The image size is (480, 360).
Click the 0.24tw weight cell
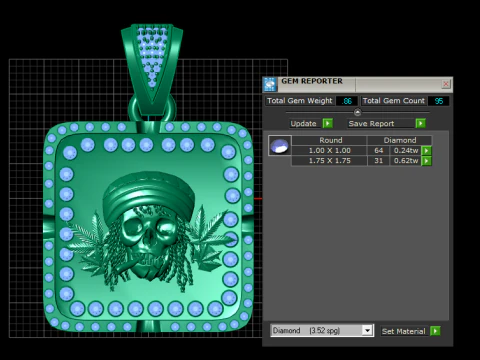click(x=405, y=151)
